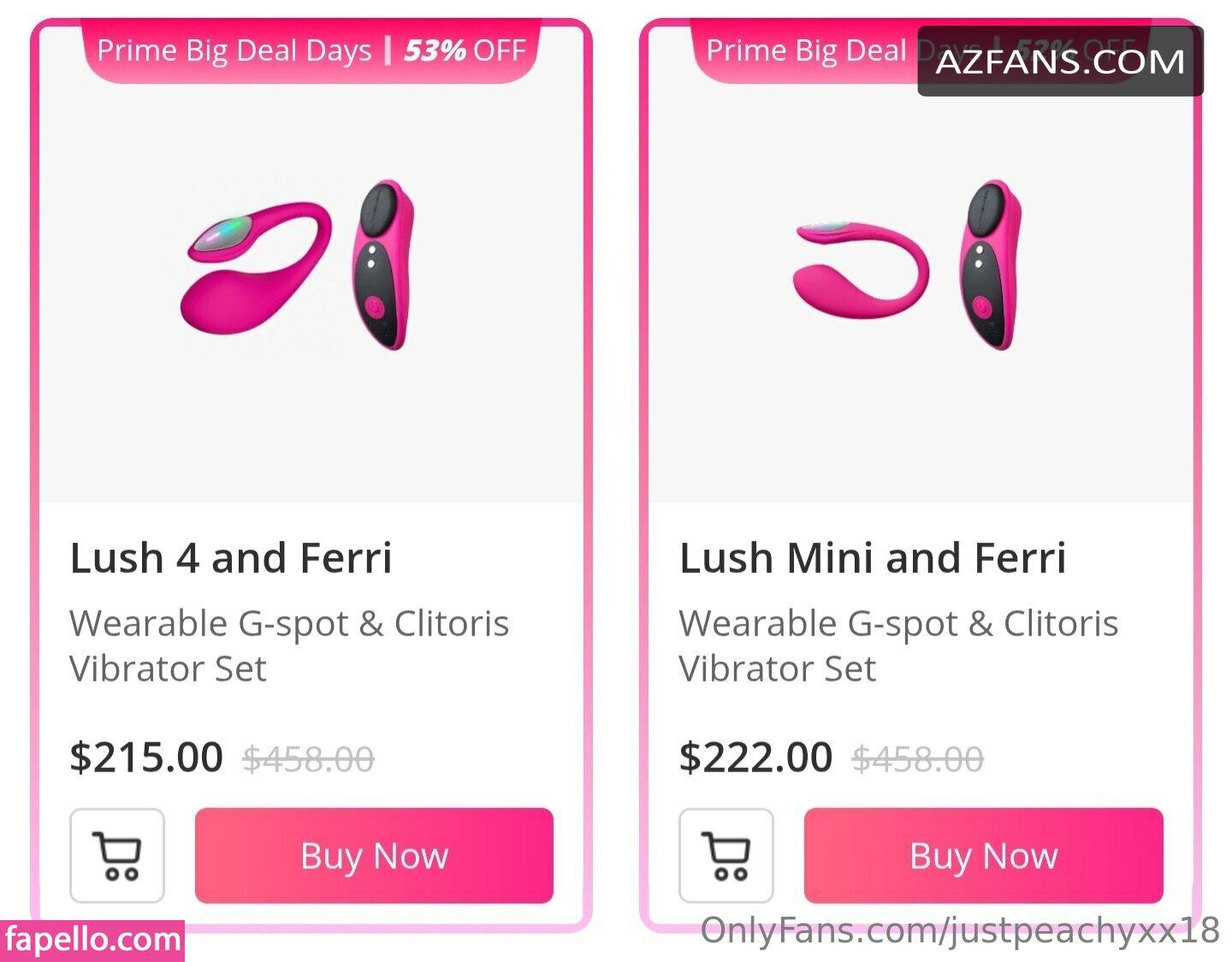
Task: Click the Lush Mini device image
Action: pyautogui.click(x=860, y=269)
